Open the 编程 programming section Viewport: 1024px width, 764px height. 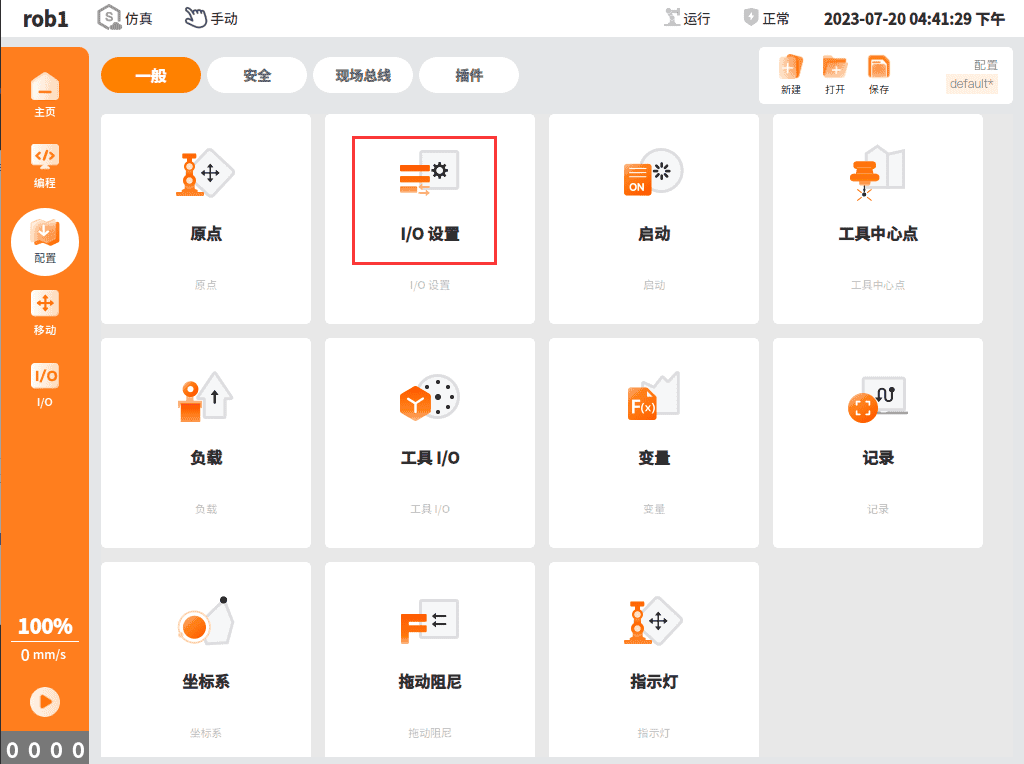tap(44, 166)
